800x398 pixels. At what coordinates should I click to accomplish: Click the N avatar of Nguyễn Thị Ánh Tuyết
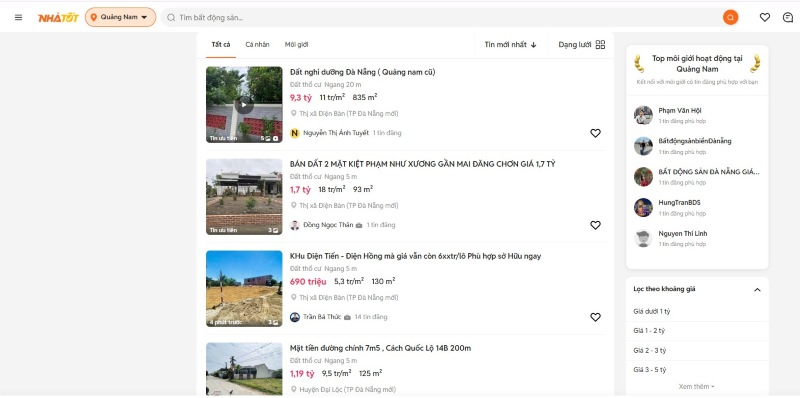pos(294,133)
